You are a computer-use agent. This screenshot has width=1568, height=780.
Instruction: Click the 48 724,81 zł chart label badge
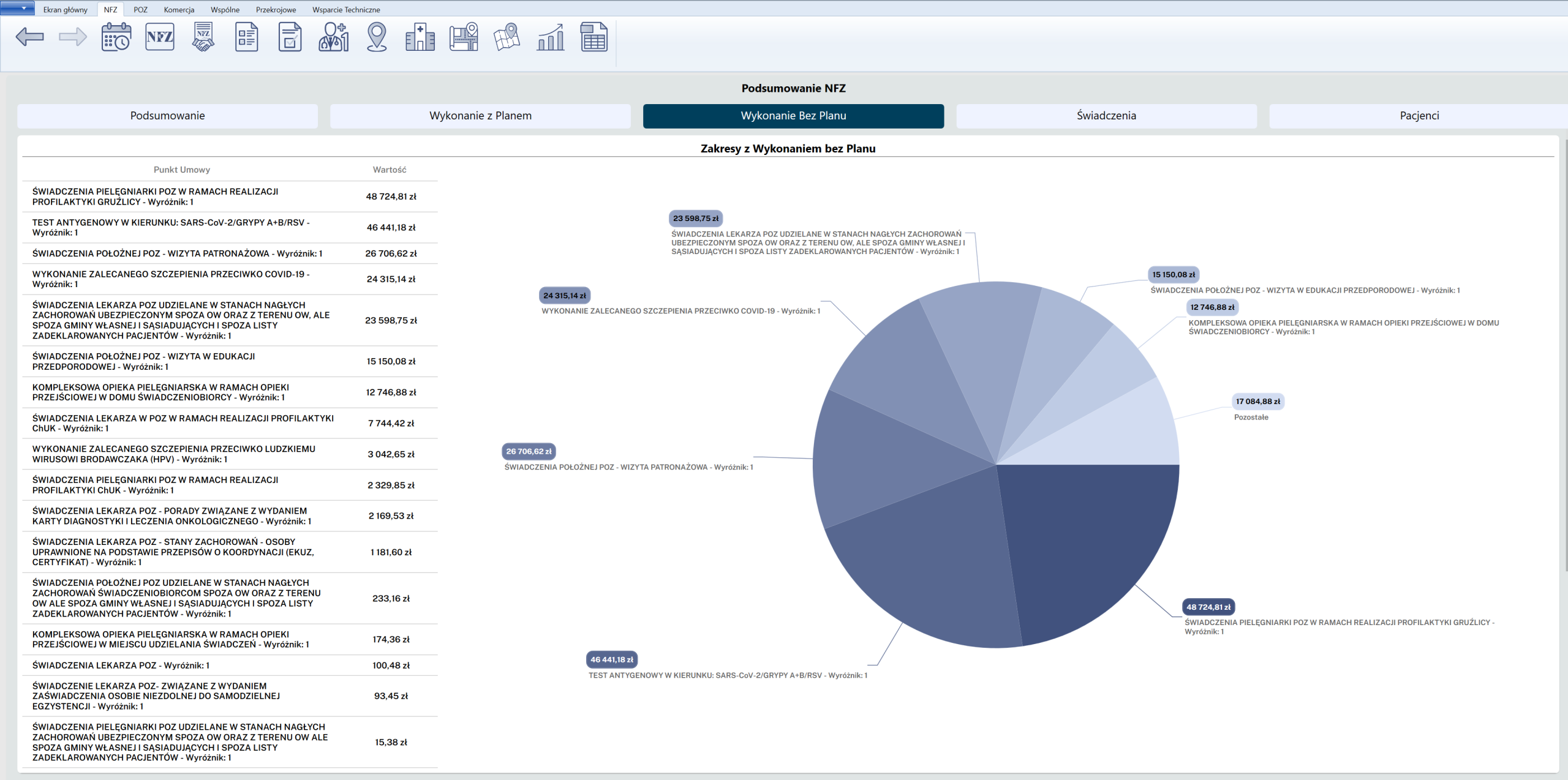coord(1208,607)
